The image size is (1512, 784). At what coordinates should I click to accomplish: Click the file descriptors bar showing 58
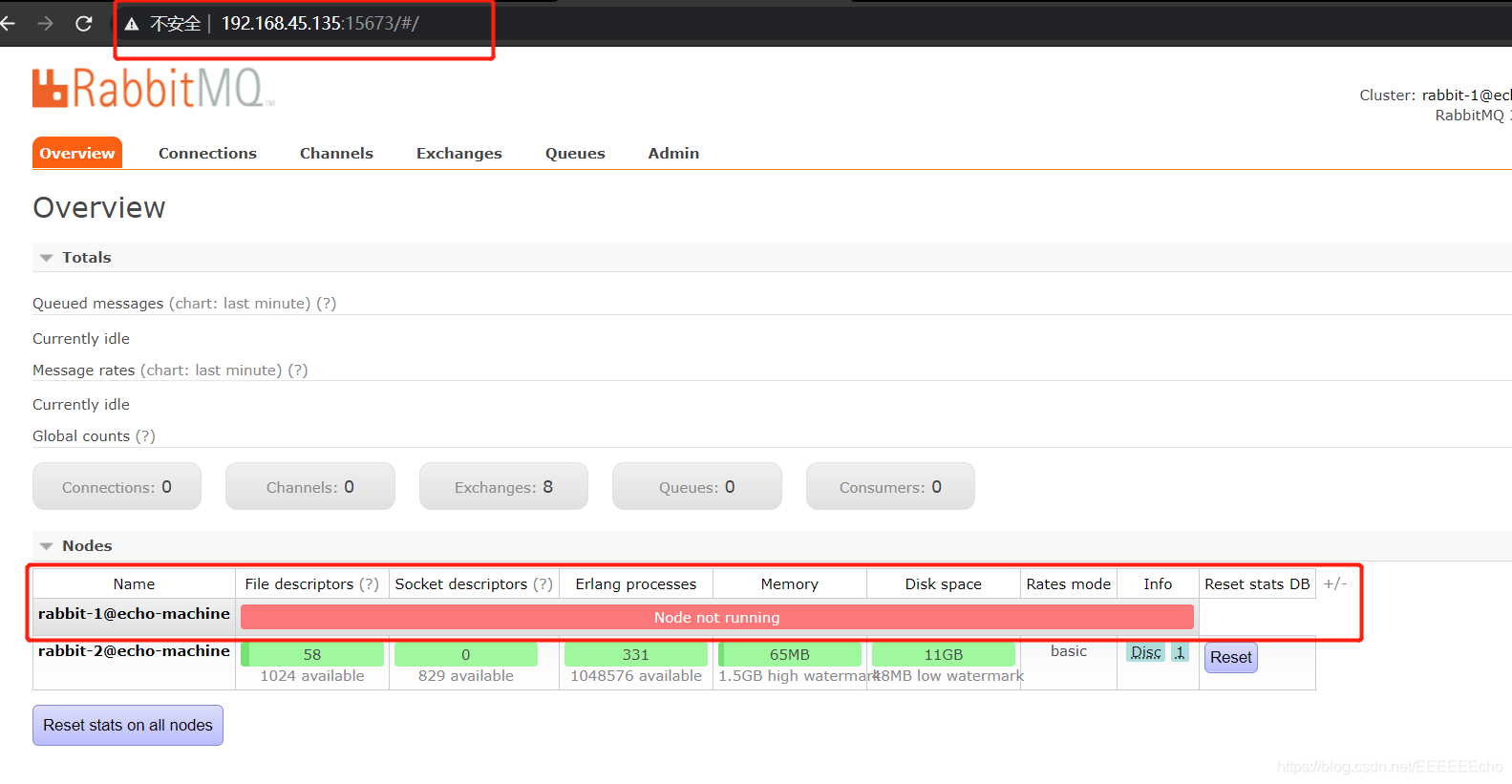point(312,654)
